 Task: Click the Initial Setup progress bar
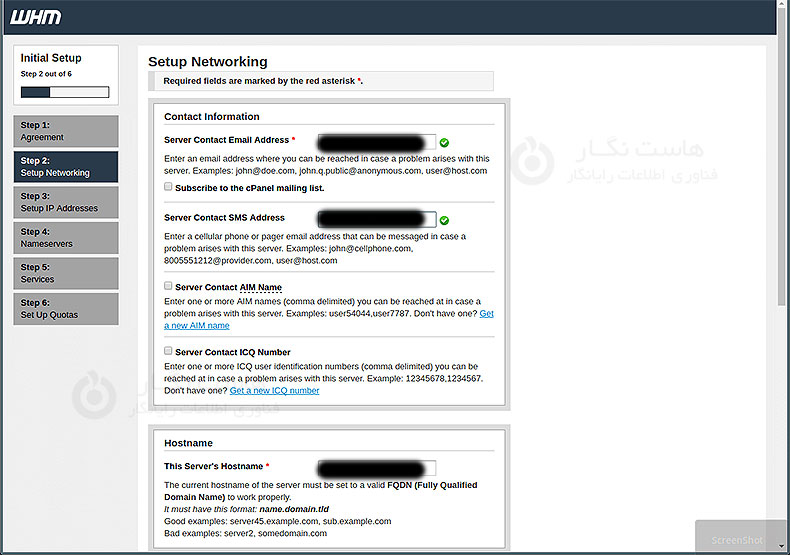65,92
